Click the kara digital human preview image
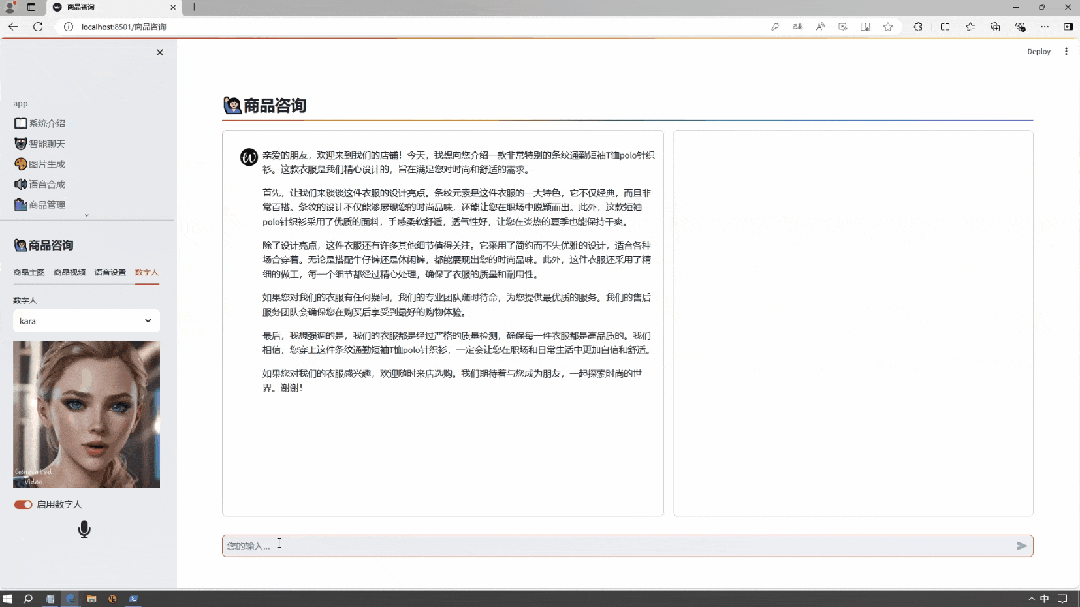 pyautogui.click(x=86, y=414)
